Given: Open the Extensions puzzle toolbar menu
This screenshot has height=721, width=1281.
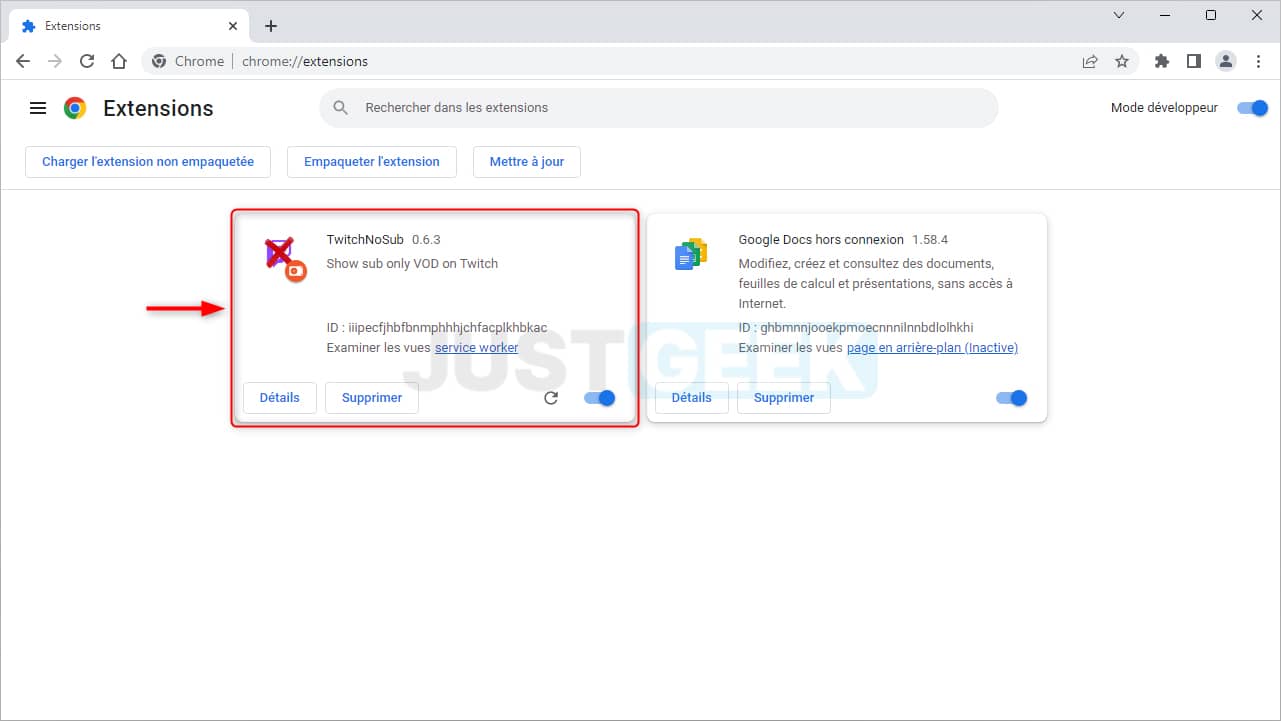Looking at the screenshot, I should click(1161, 61).
